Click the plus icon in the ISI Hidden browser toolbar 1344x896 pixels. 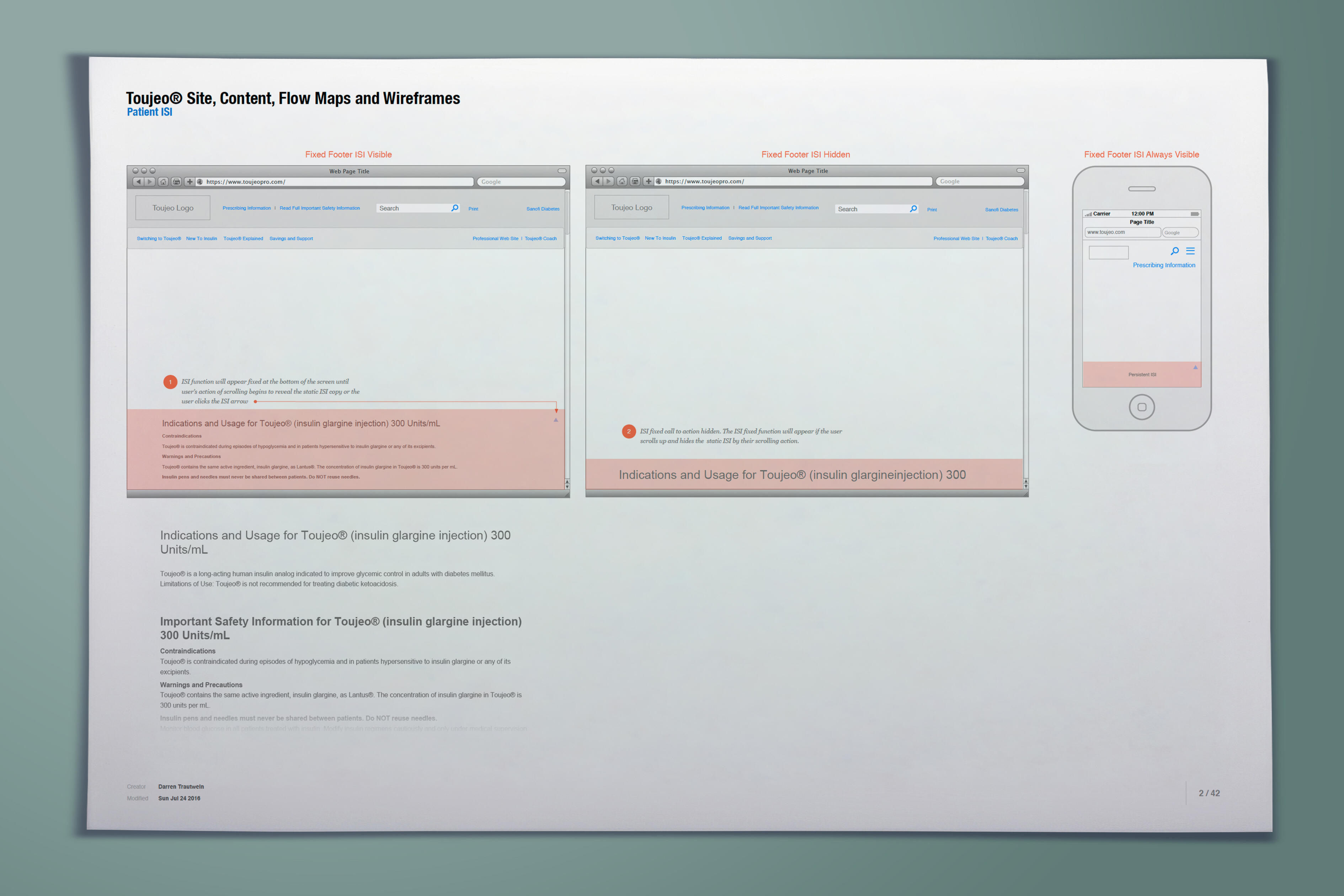(x=649, y=181)
